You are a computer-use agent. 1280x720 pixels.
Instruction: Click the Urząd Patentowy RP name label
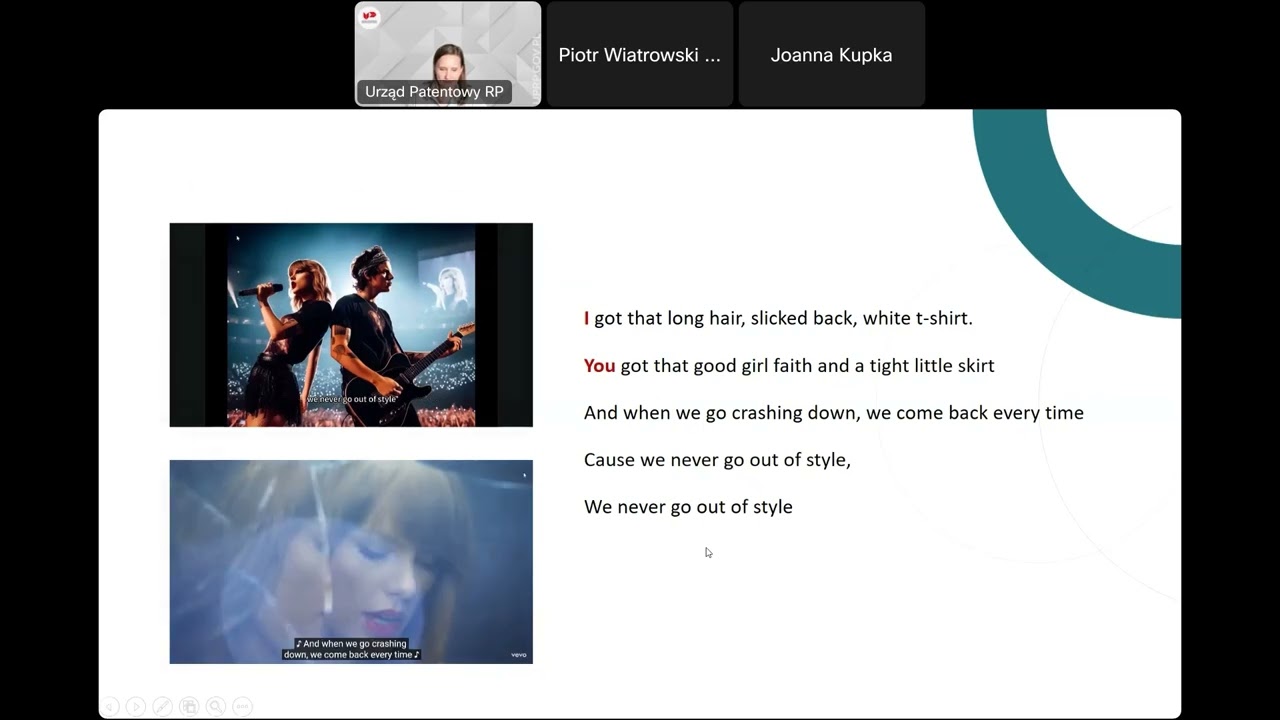point(434,92)
